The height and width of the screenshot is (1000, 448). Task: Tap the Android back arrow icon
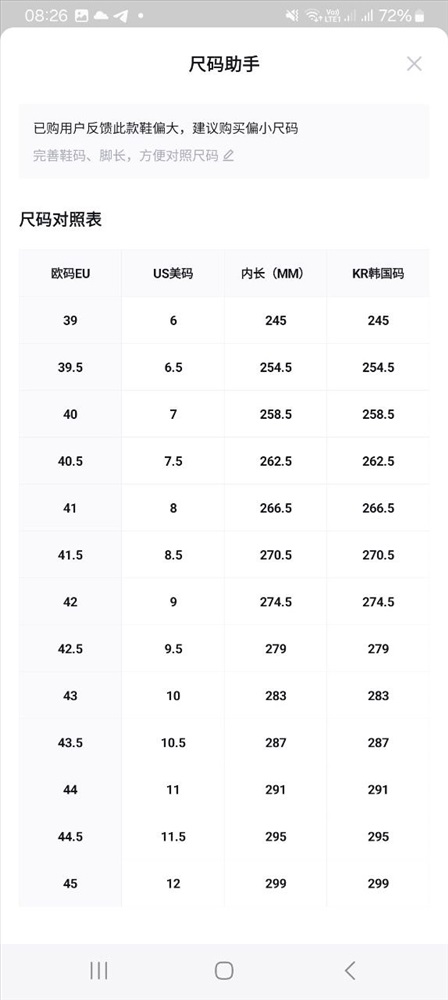349,971
